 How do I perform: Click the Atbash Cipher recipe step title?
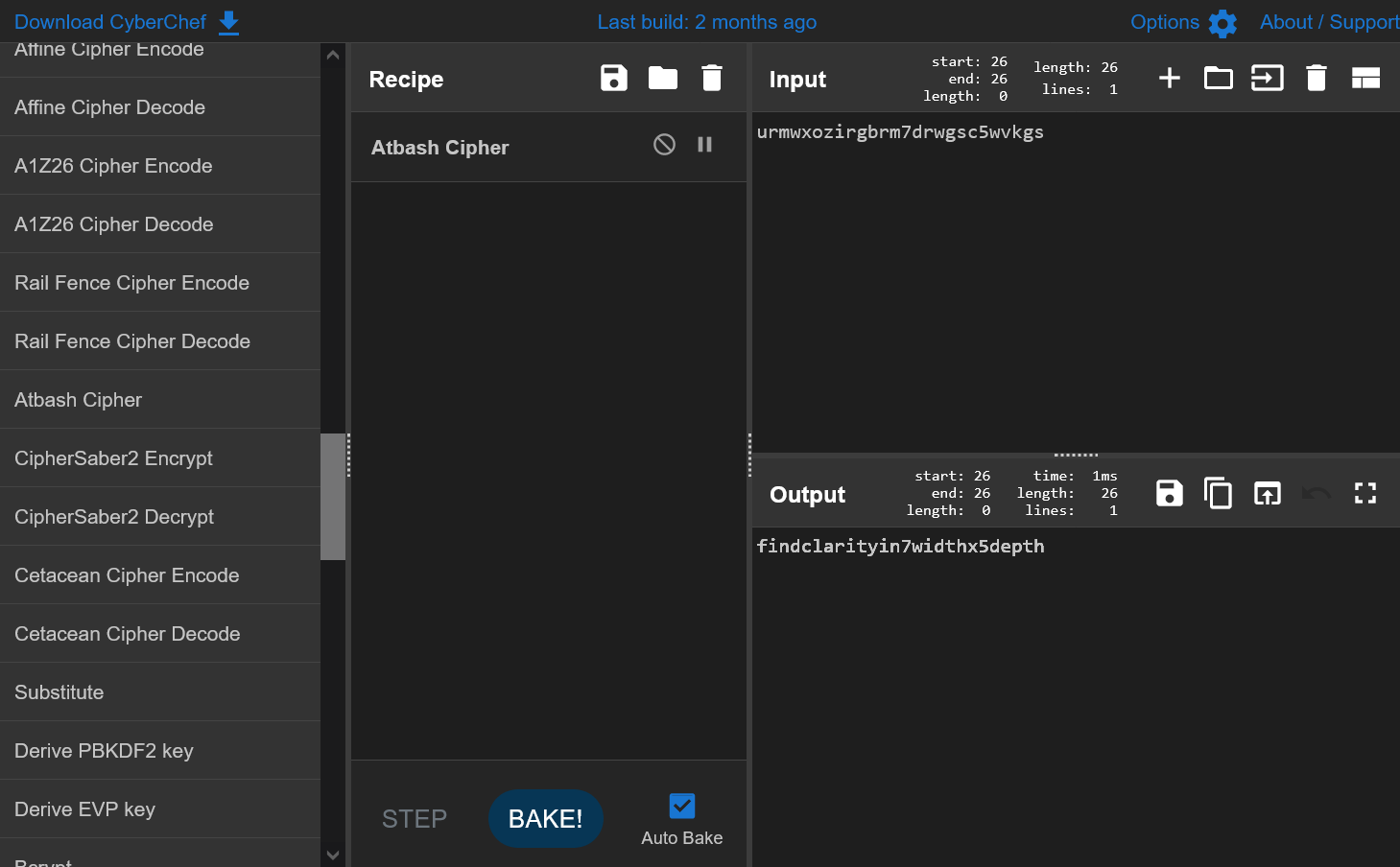(439, 148)
